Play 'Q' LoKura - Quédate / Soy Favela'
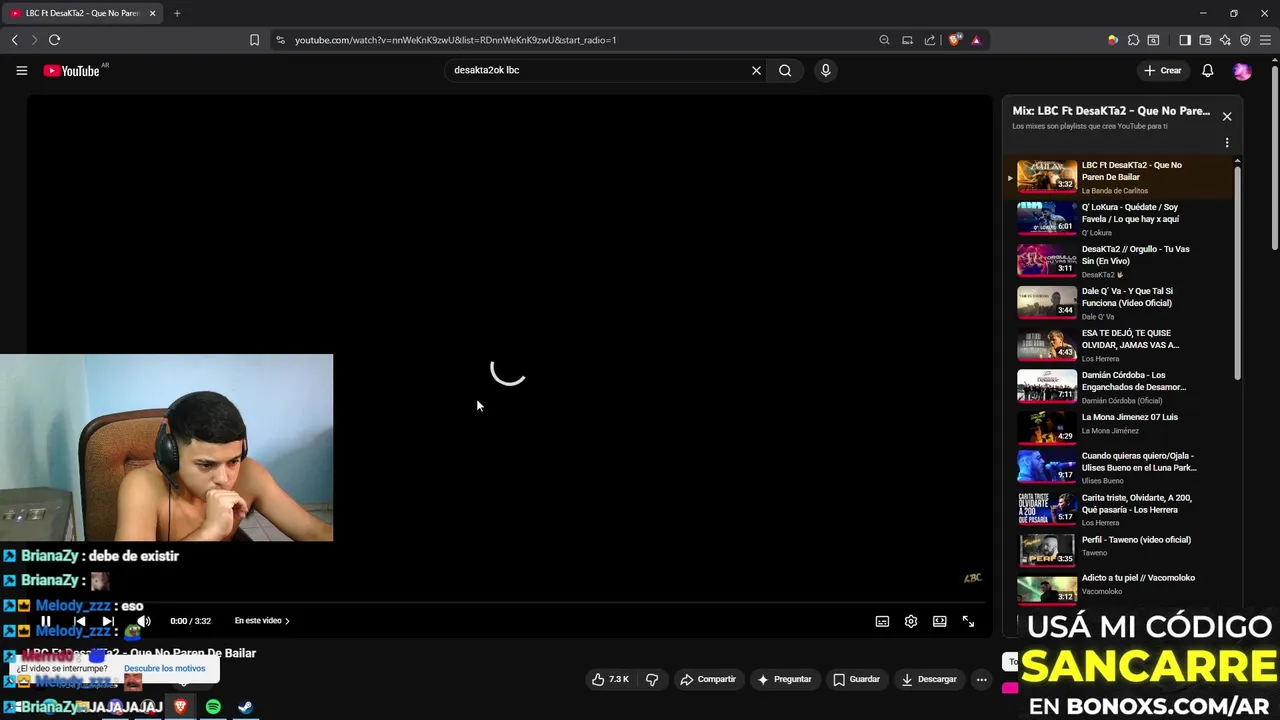 pyautogui.click(x=1120, y=219)
